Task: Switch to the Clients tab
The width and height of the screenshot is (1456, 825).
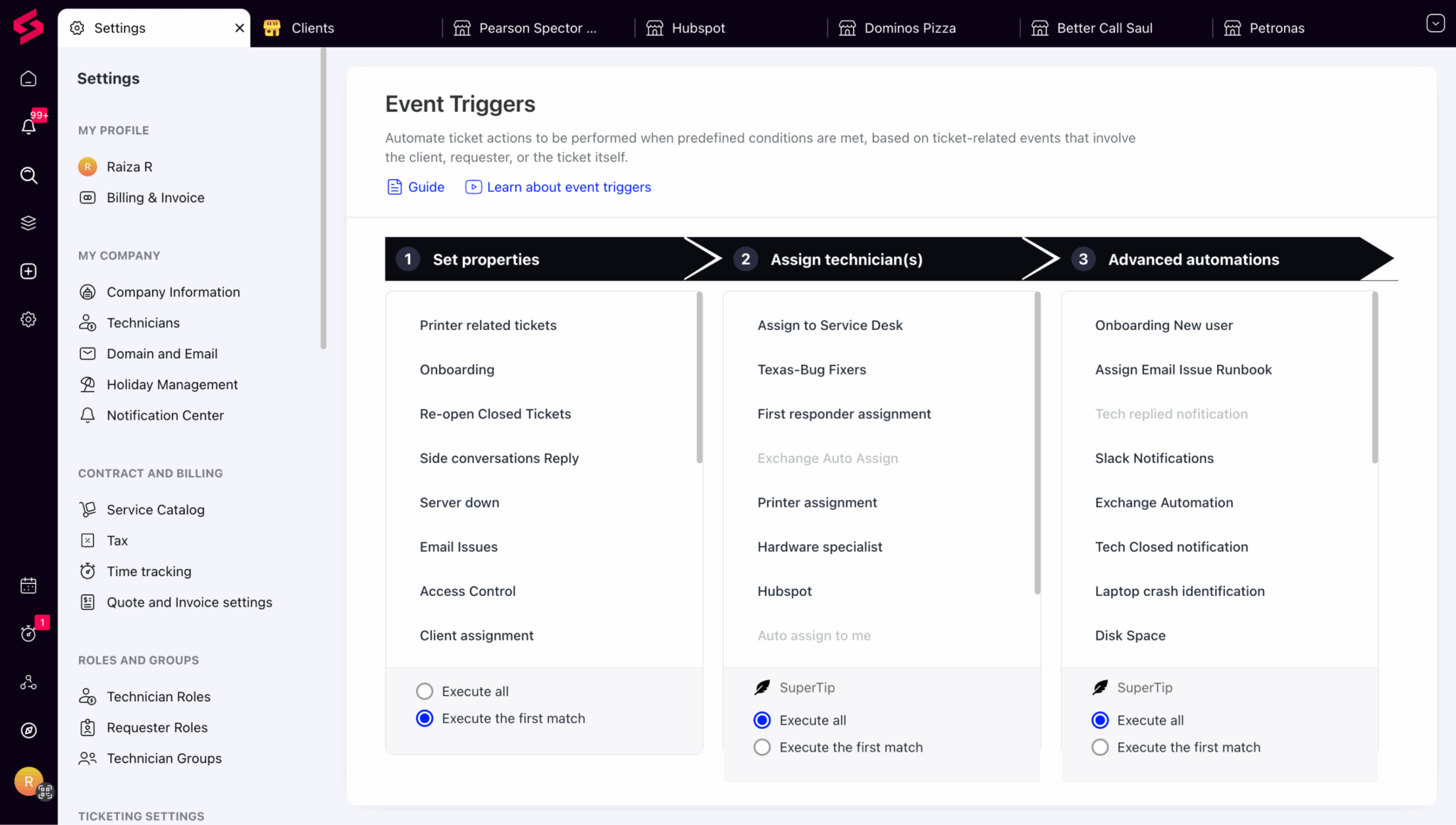Action: pos(312,28)
